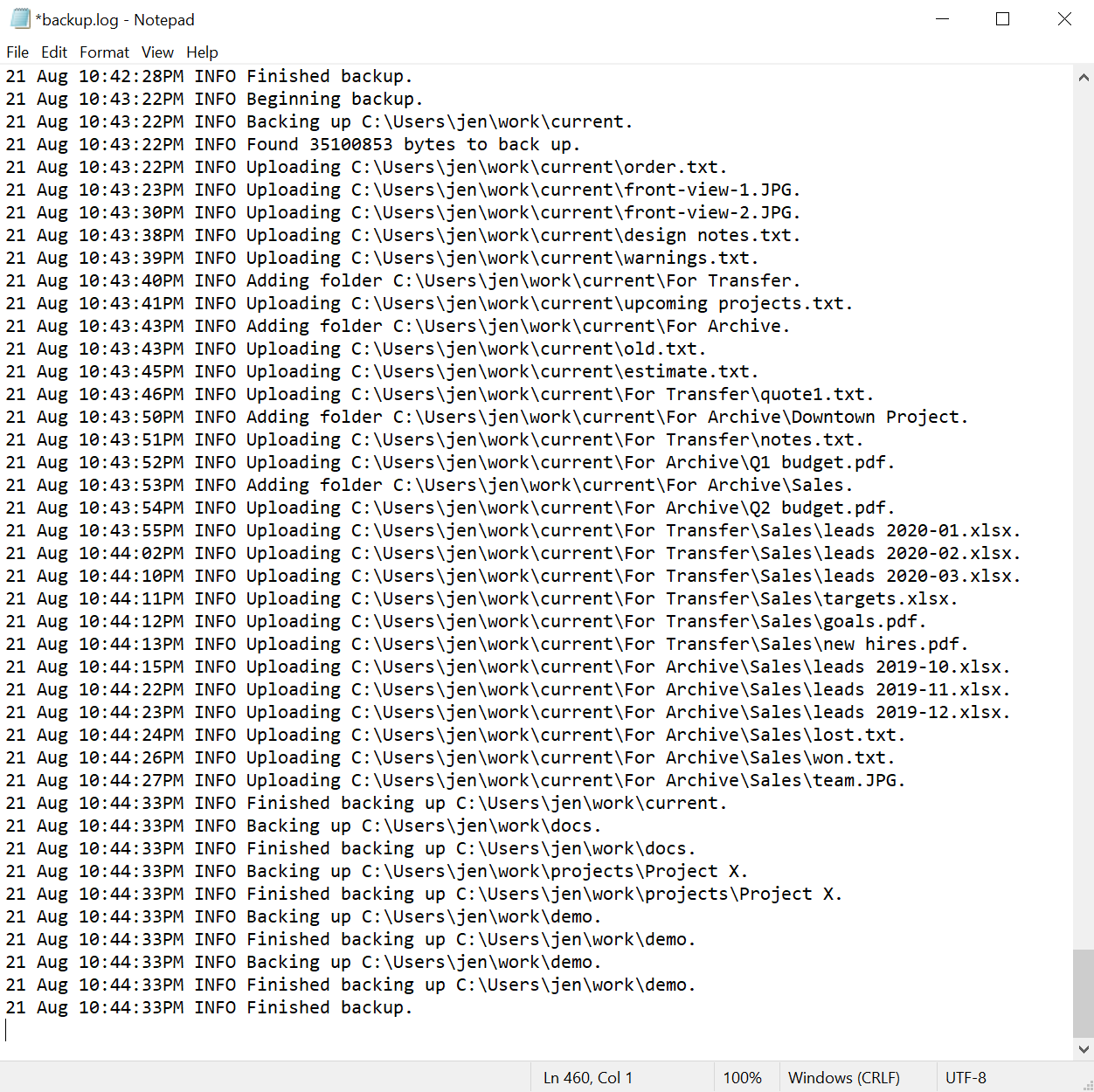Open the Help menu
This screenshot has width=1094, height=1092.
[202, 52]
